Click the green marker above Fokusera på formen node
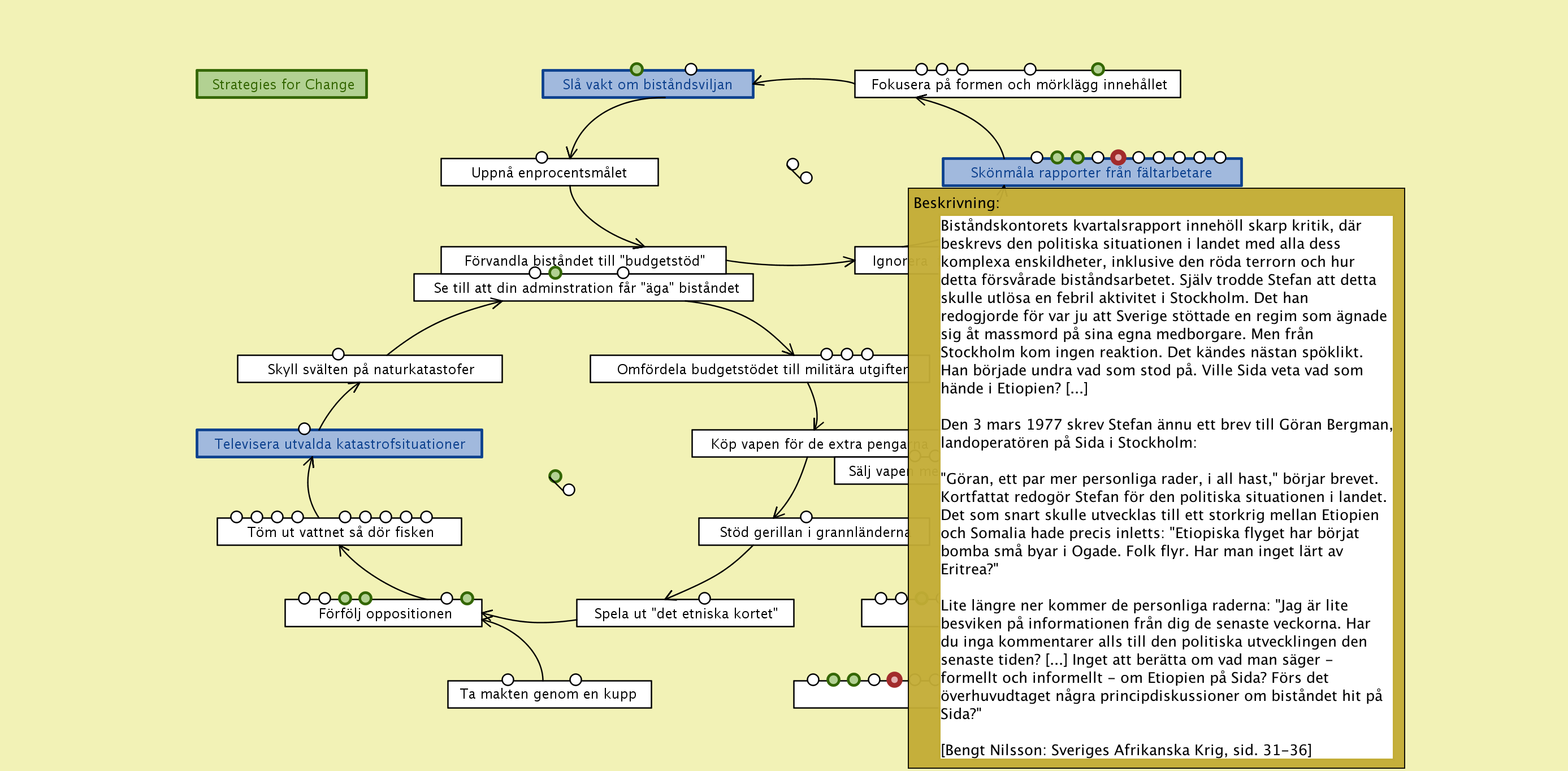Viewport: 1568px width, 771px height. point(1098,70)
